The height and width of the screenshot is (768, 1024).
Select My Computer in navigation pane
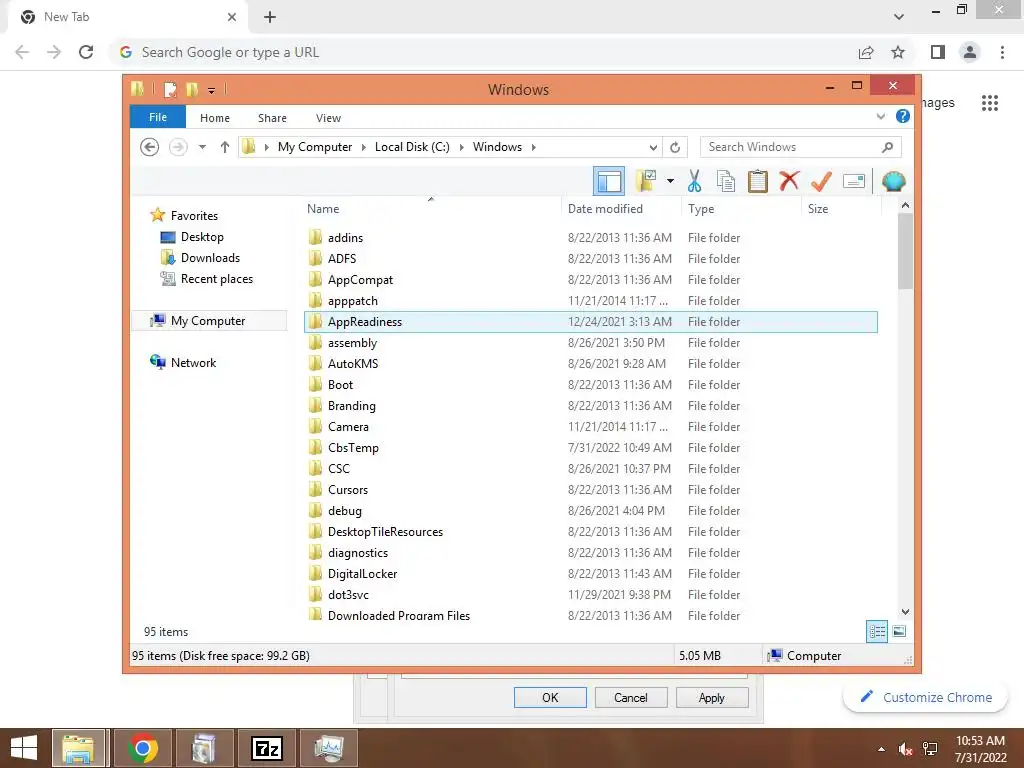point(208,321)
